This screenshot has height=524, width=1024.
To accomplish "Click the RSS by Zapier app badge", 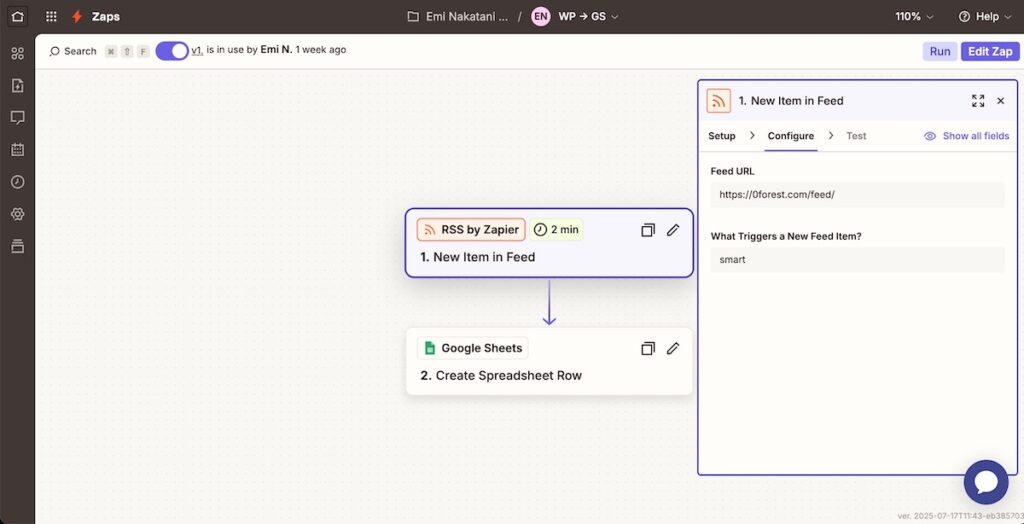I will point(471,229).
